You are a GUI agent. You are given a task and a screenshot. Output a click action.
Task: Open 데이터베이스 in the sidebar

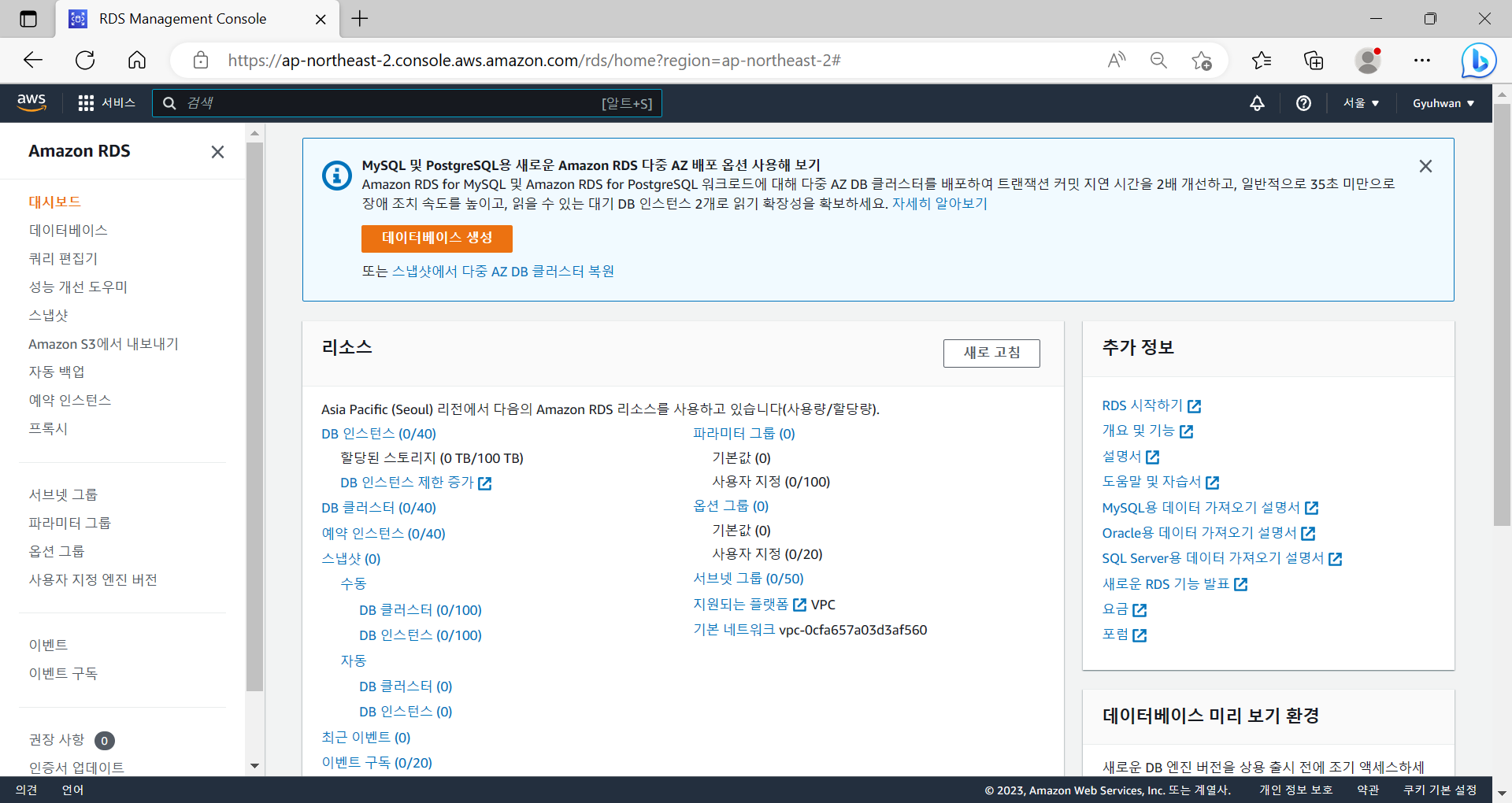coord(69,231)
